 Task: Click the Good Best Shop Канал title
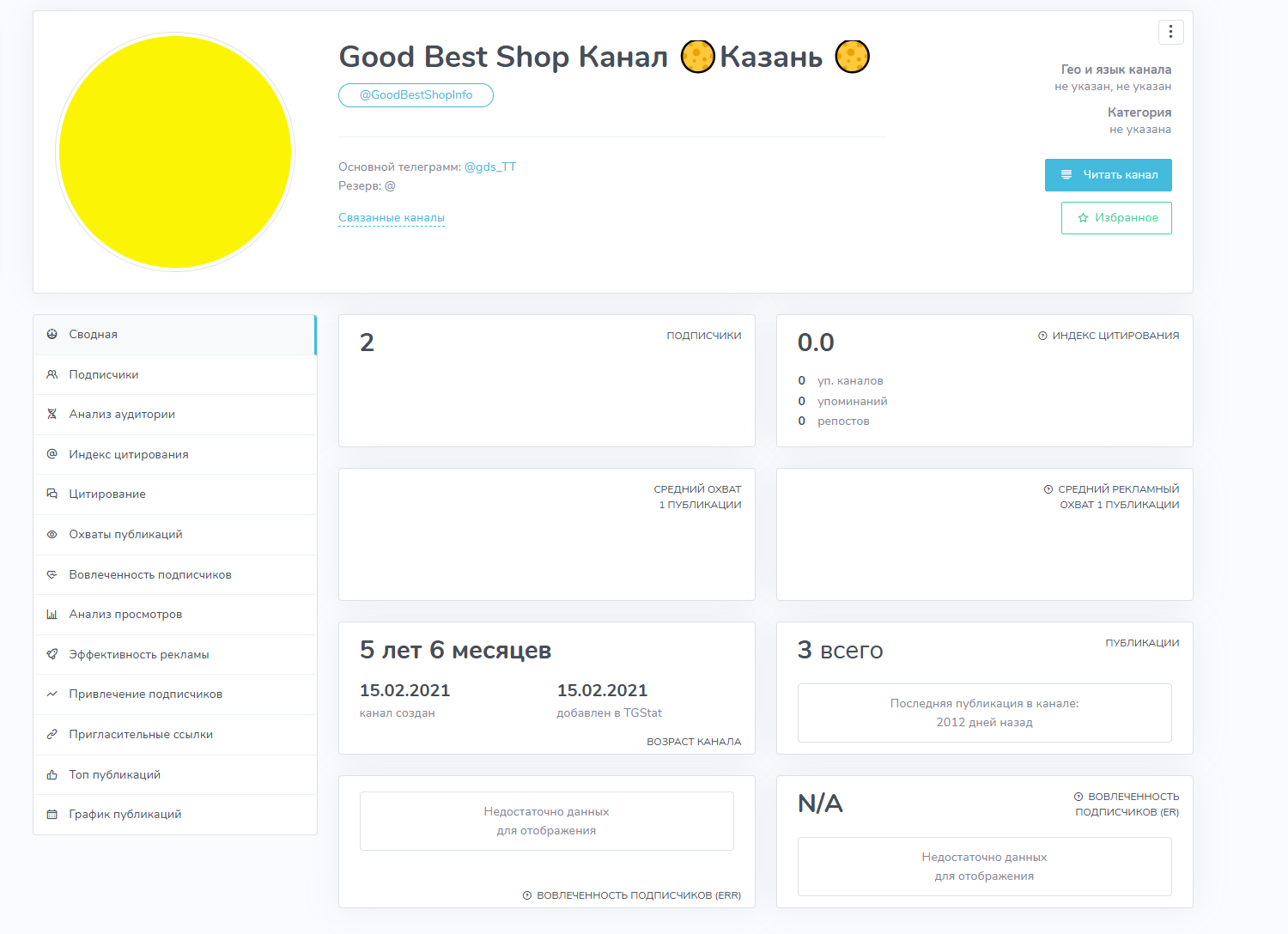click(503, 57)
